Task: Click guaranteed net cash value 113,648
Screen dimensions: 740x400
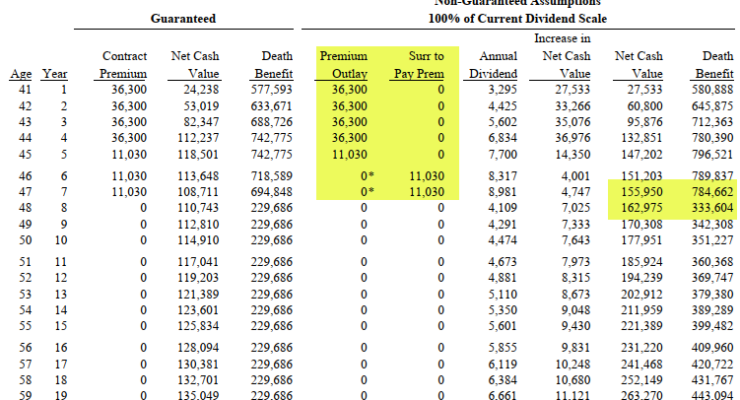Action: pyautogui.click(x=198, y=176)
